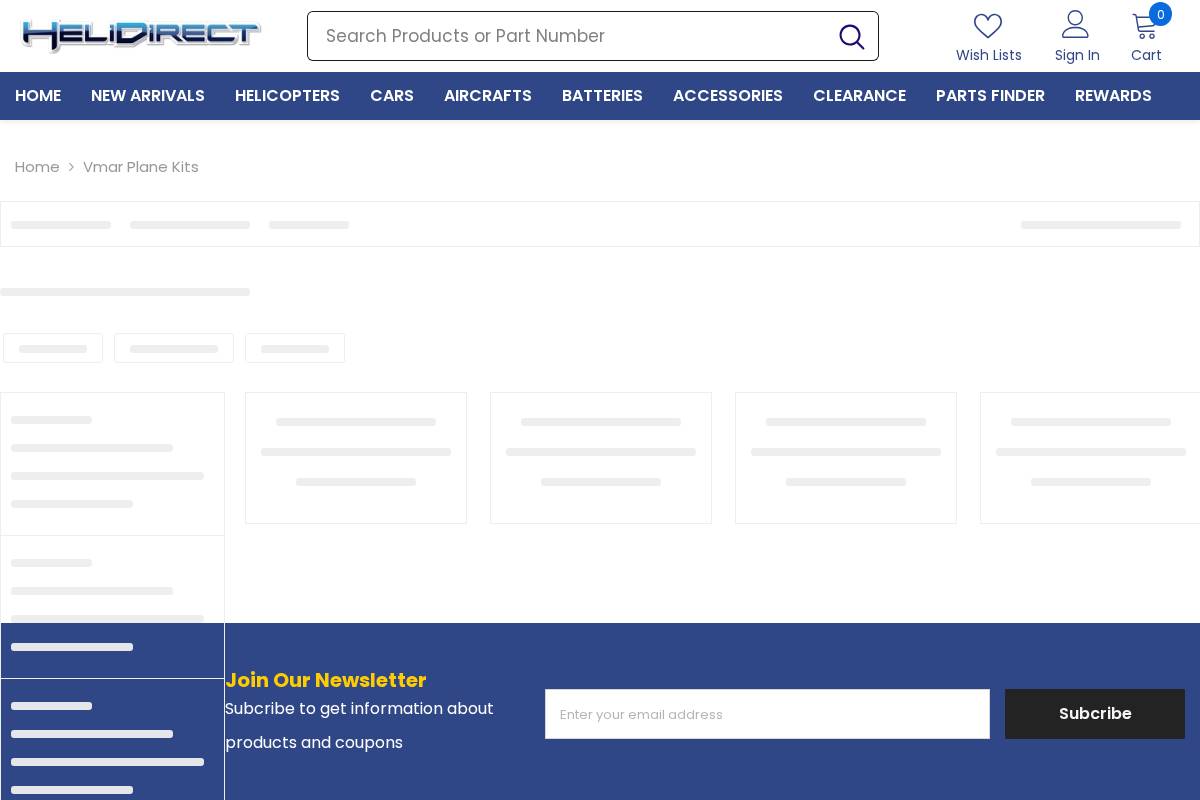Go to NEW ARRIVALS
The width and height of the screenshot is (1200, 800).
[148, 95]
